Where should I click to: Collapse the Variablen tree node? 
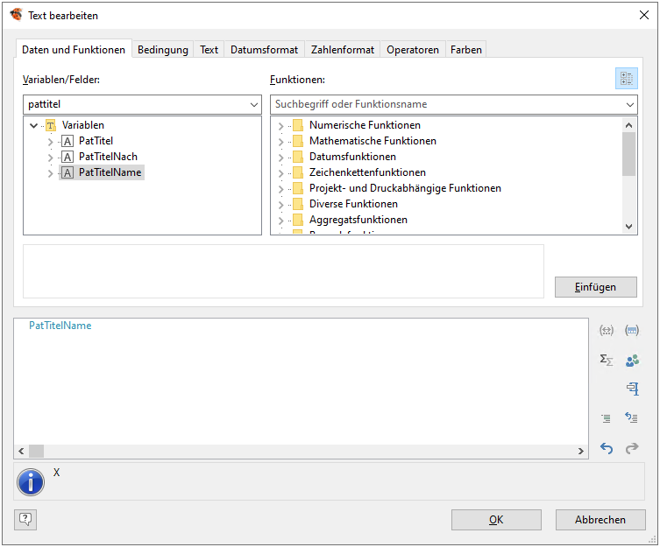pyautogui.click(x=34, y=125)
